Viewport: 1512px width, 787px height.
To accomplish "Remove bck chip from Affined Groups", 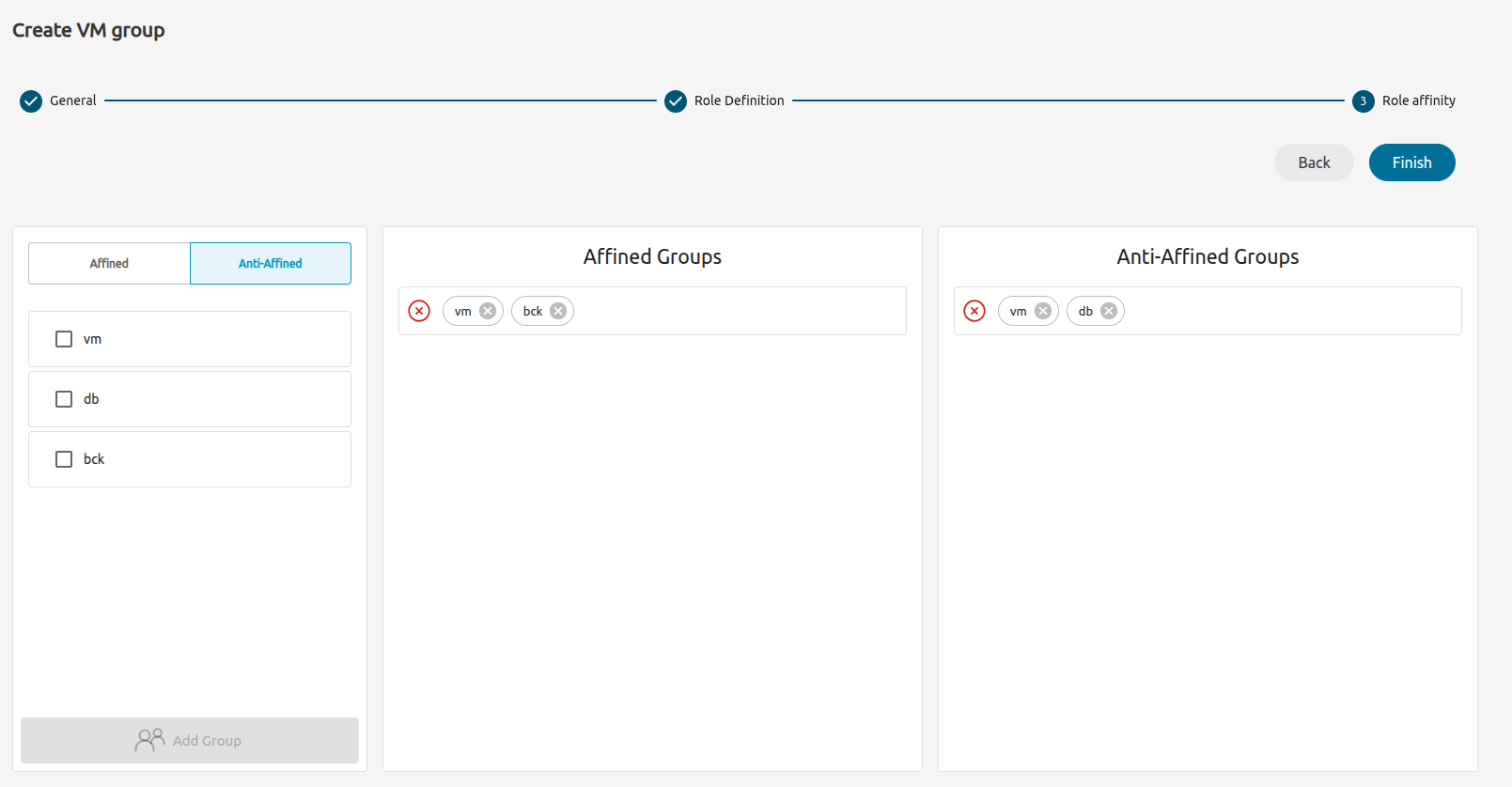I will 558,311.
